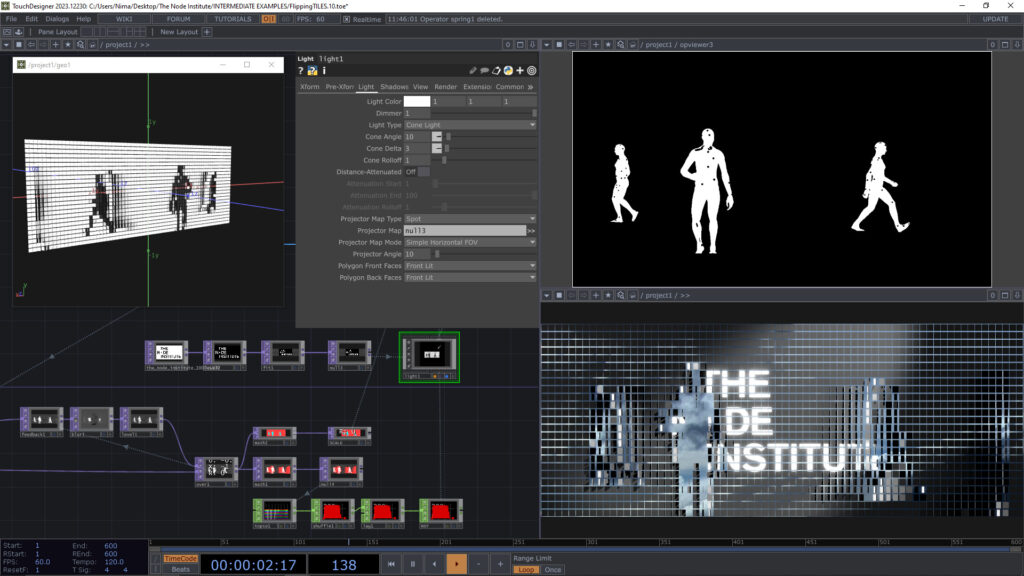Click the white Light Color swatch
1024x576 pixels.
tap(416, 101)
